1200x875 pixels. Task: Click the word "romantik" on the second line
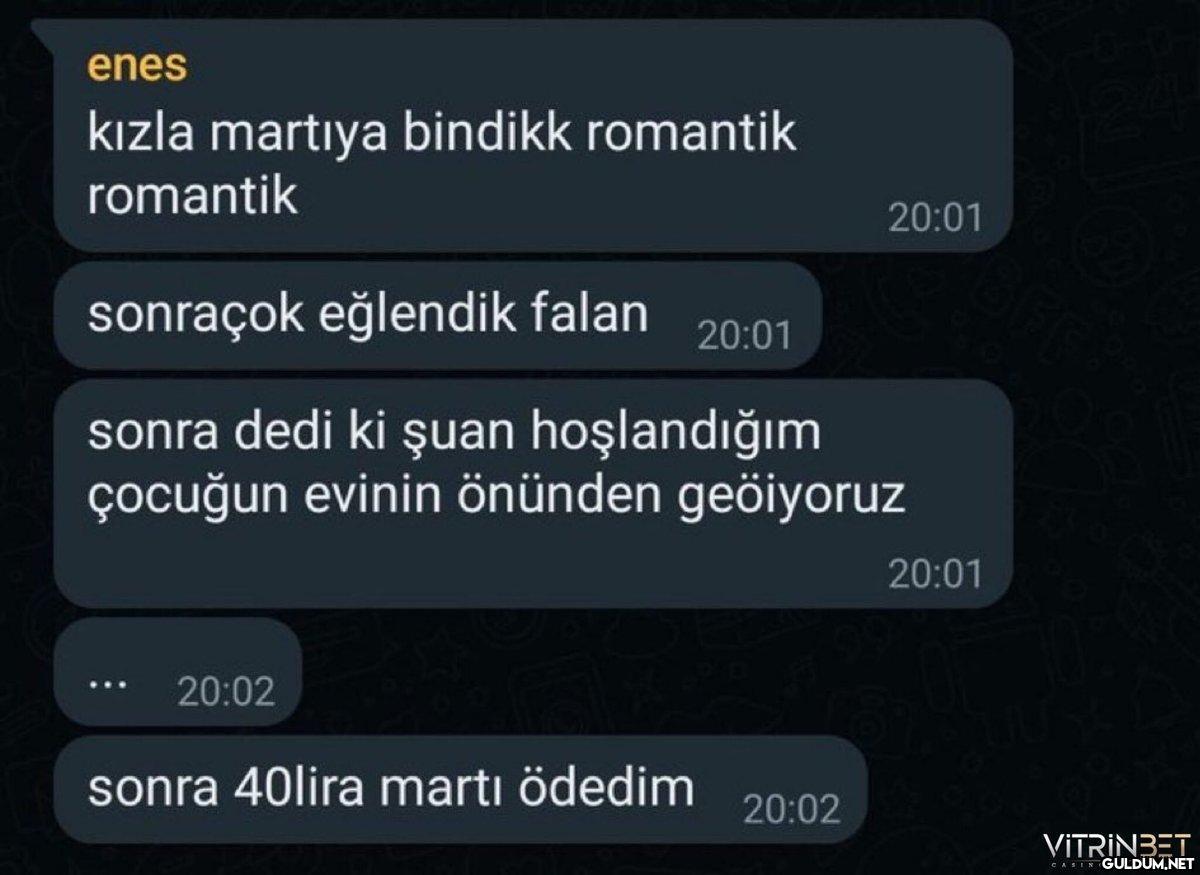[193, 196]
